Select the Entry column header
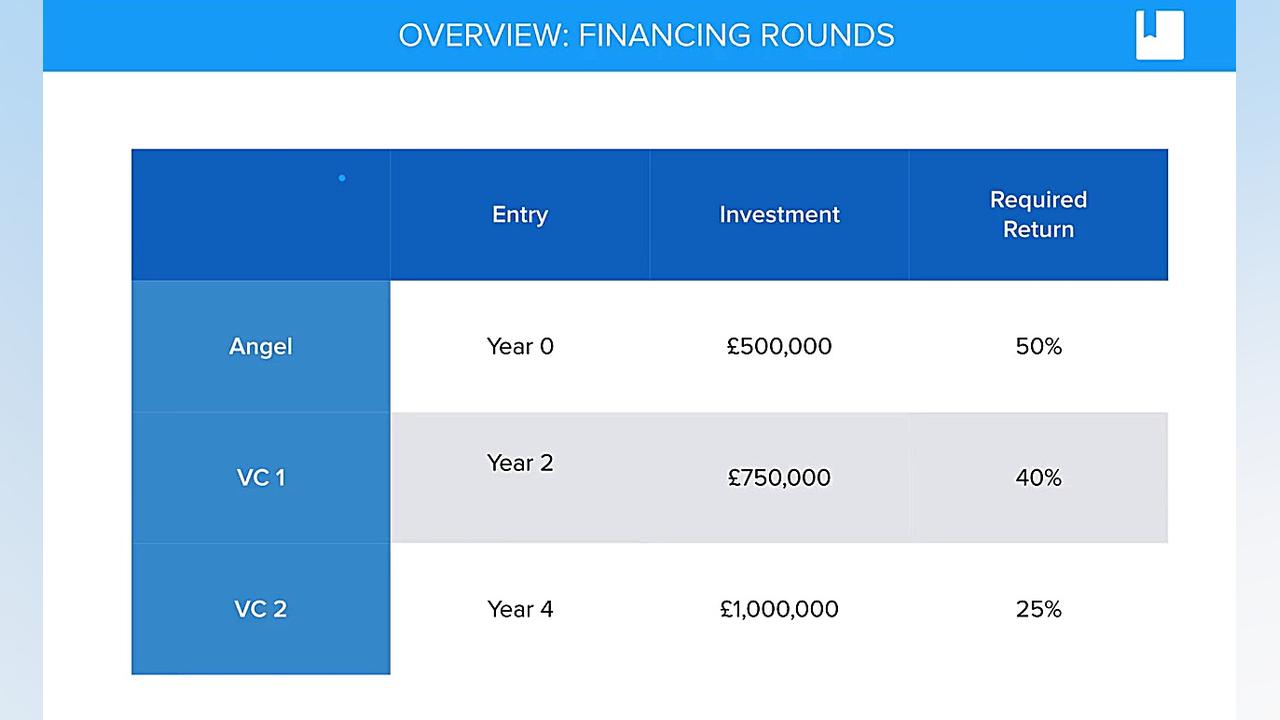This screenshot has width=1280, height=720. coord(520,214)
